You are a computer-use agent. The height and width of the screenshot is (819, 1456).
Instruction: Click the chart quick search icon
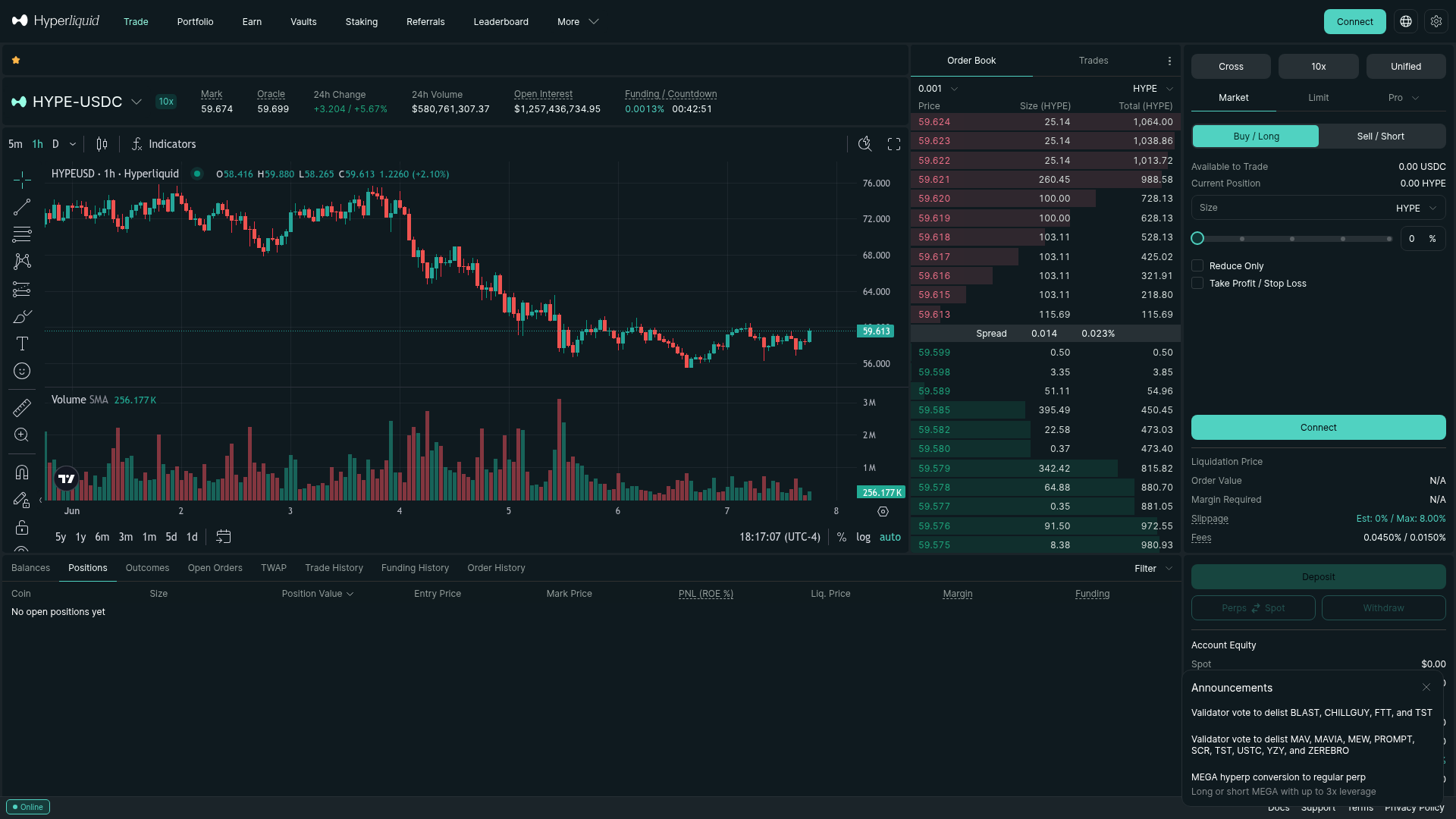[x=864, y=144]
